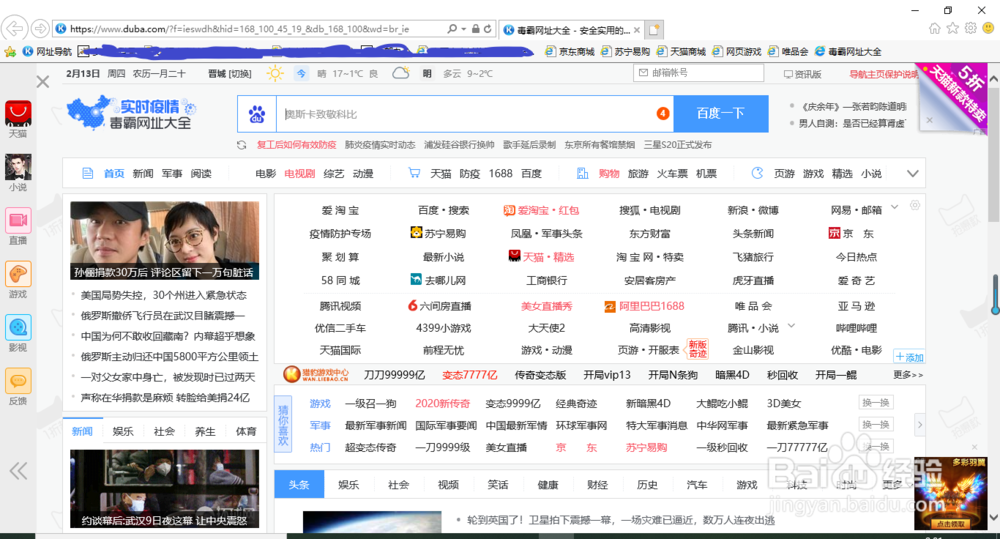Close the left sidebar with the X icon
This screenshot has height=539, width=1000.
pos(43,82)
